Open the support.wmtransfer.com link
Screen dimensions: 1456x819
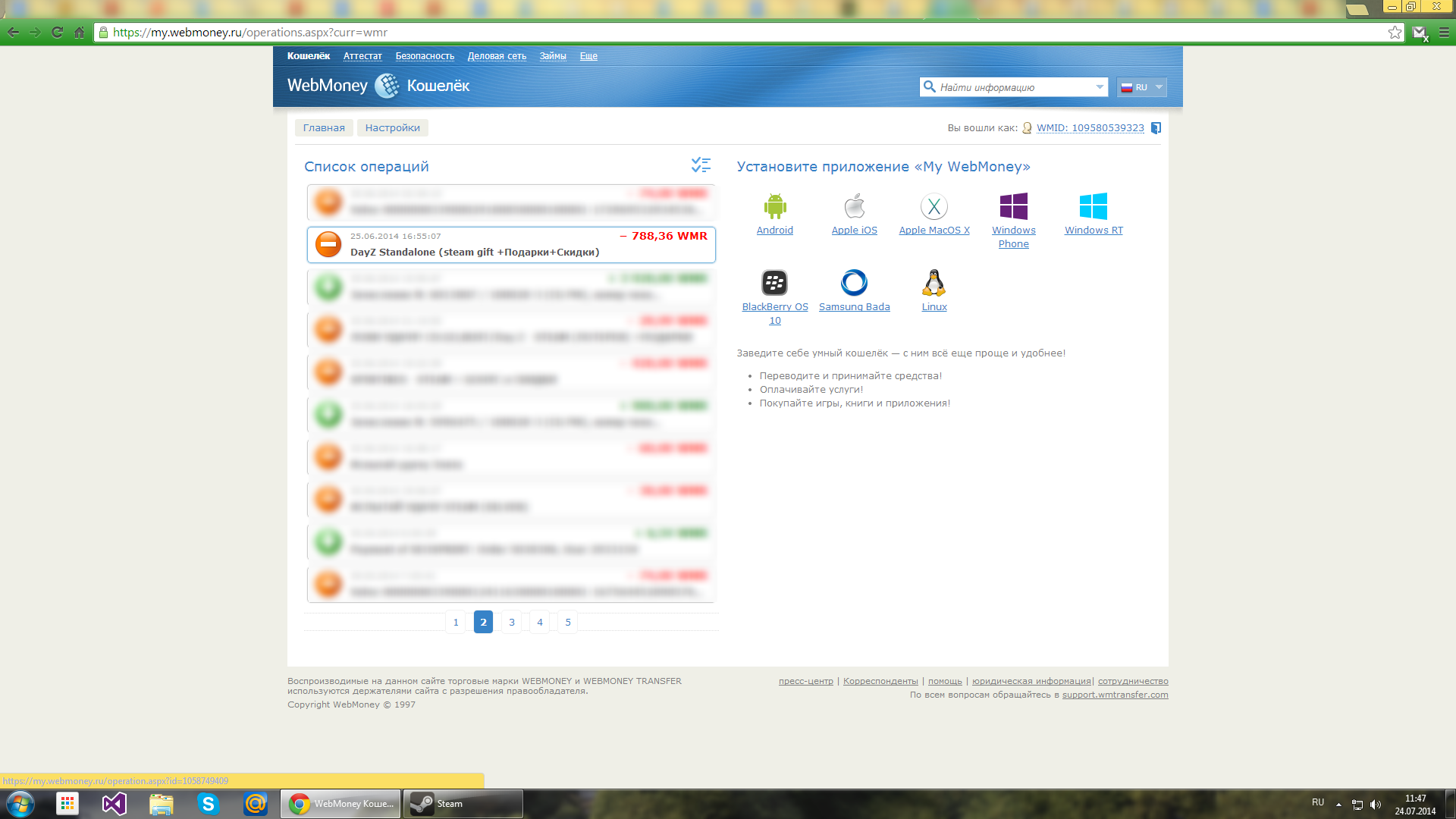tap(1115, 695)
